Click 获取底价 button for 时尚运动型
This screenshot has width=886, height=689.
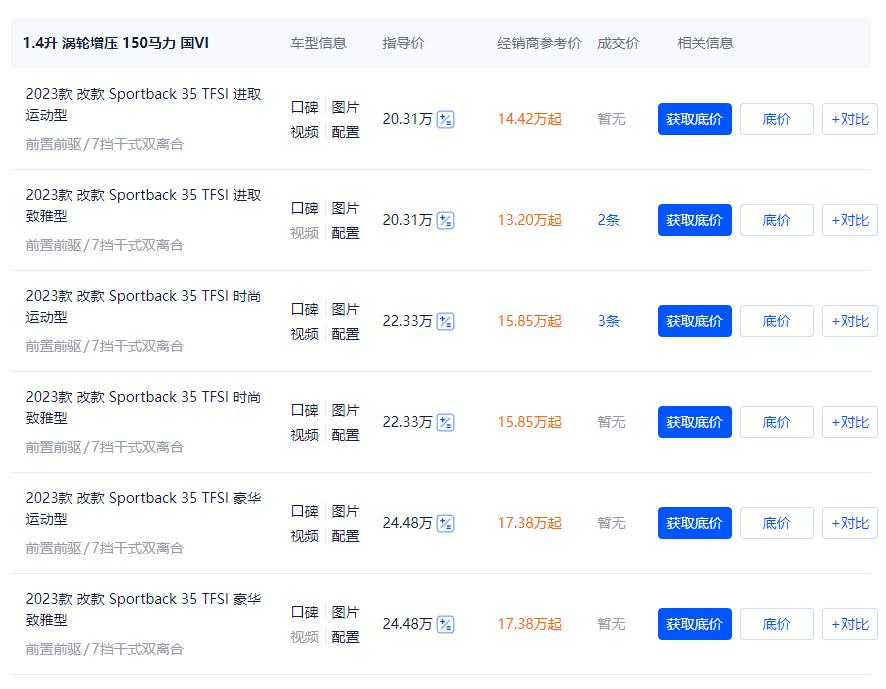pyautogui.click(x=694, y=320)
